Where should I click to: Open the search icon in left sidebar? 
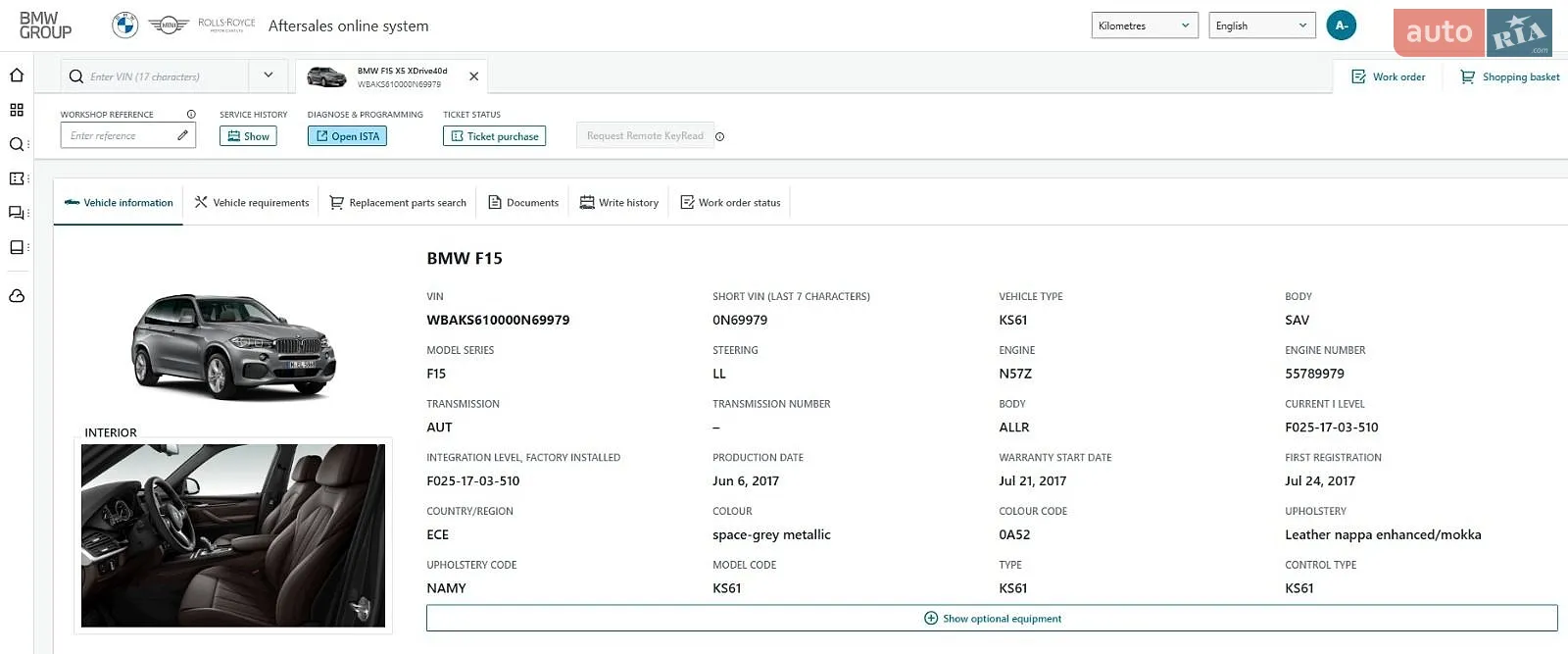click(17, 144)
